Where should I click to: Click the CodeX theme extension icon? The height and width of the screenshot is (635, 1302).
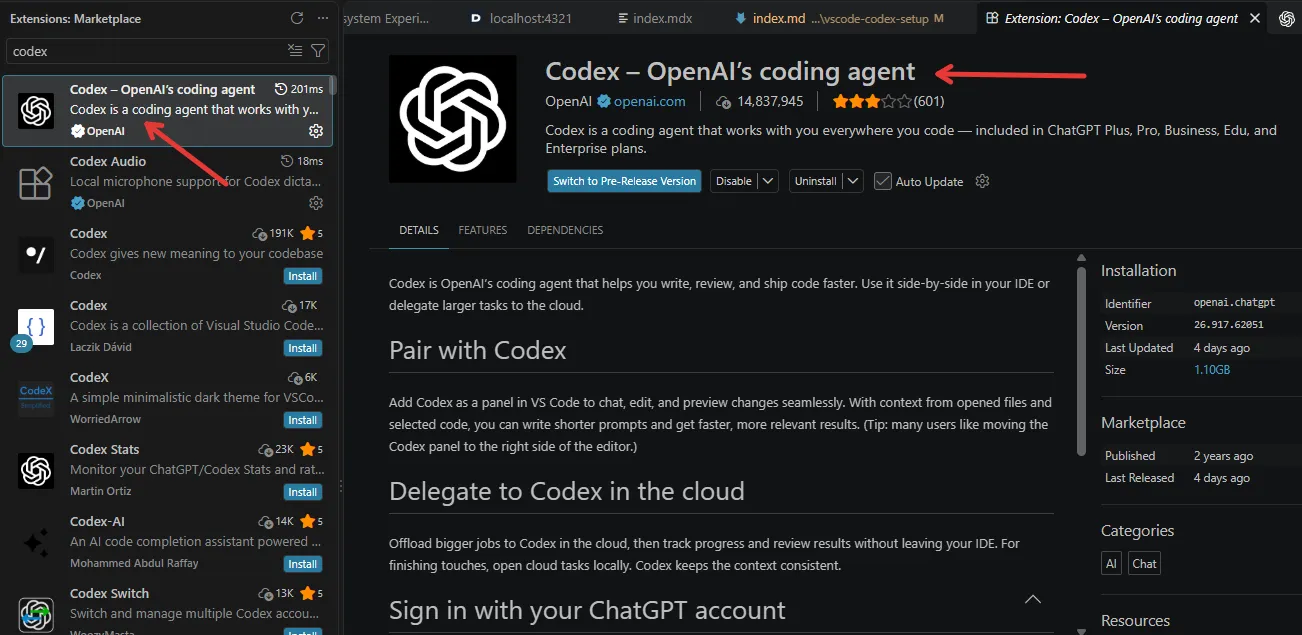pyautogui.click(x=36, y=399)
